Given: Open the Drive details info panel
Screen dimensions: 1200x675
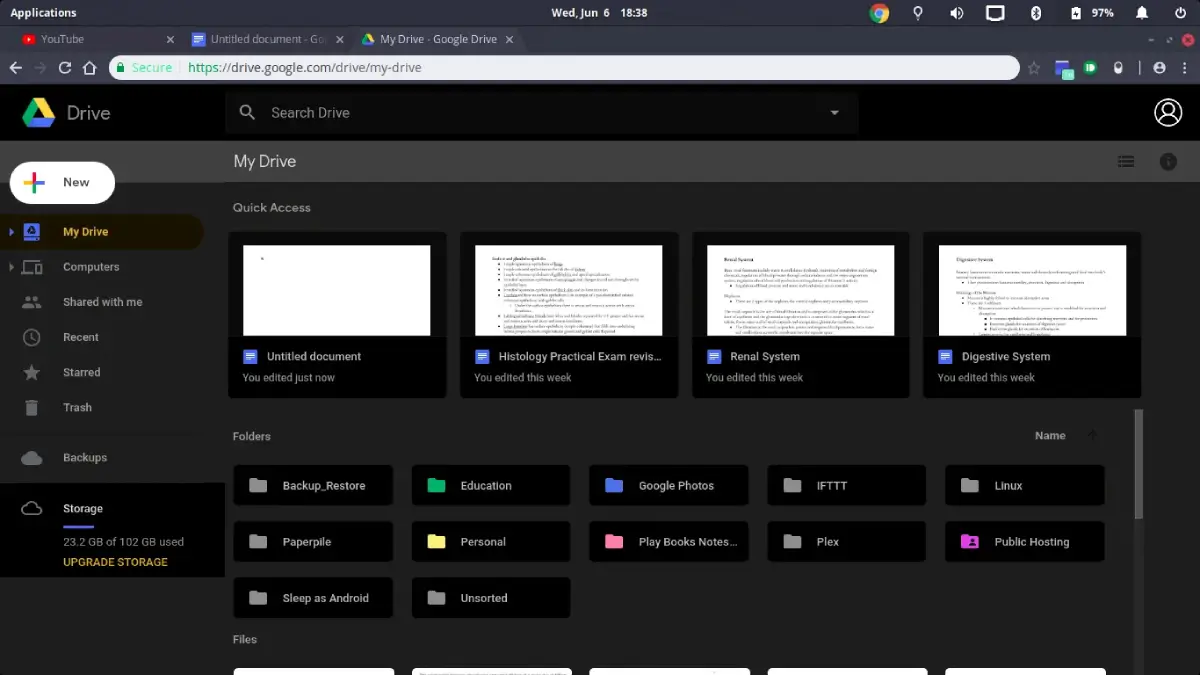Looking at the screenshot, I should 1168,161.
